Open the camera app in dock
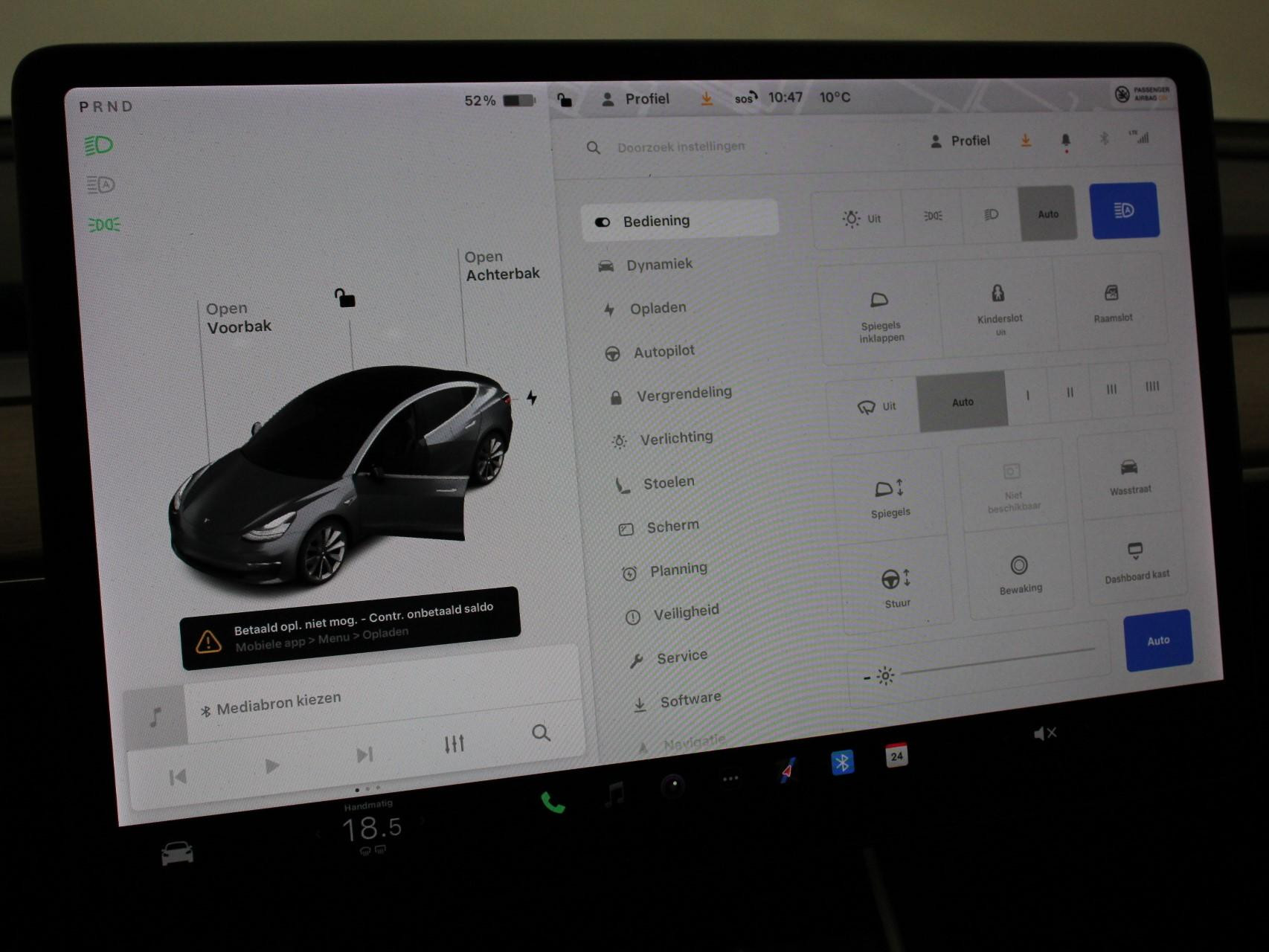This screenshot has width=1269, height=952. [673, 785]
